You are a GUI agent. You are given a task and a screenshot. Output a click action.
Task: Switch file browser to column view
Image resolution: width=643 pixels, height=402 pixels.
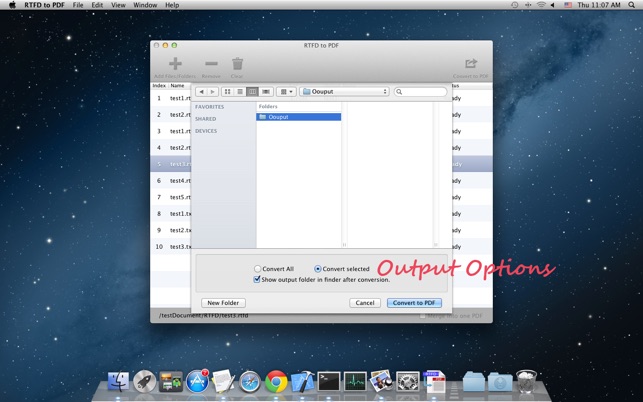pyautogui.click(x=253, y=92)
